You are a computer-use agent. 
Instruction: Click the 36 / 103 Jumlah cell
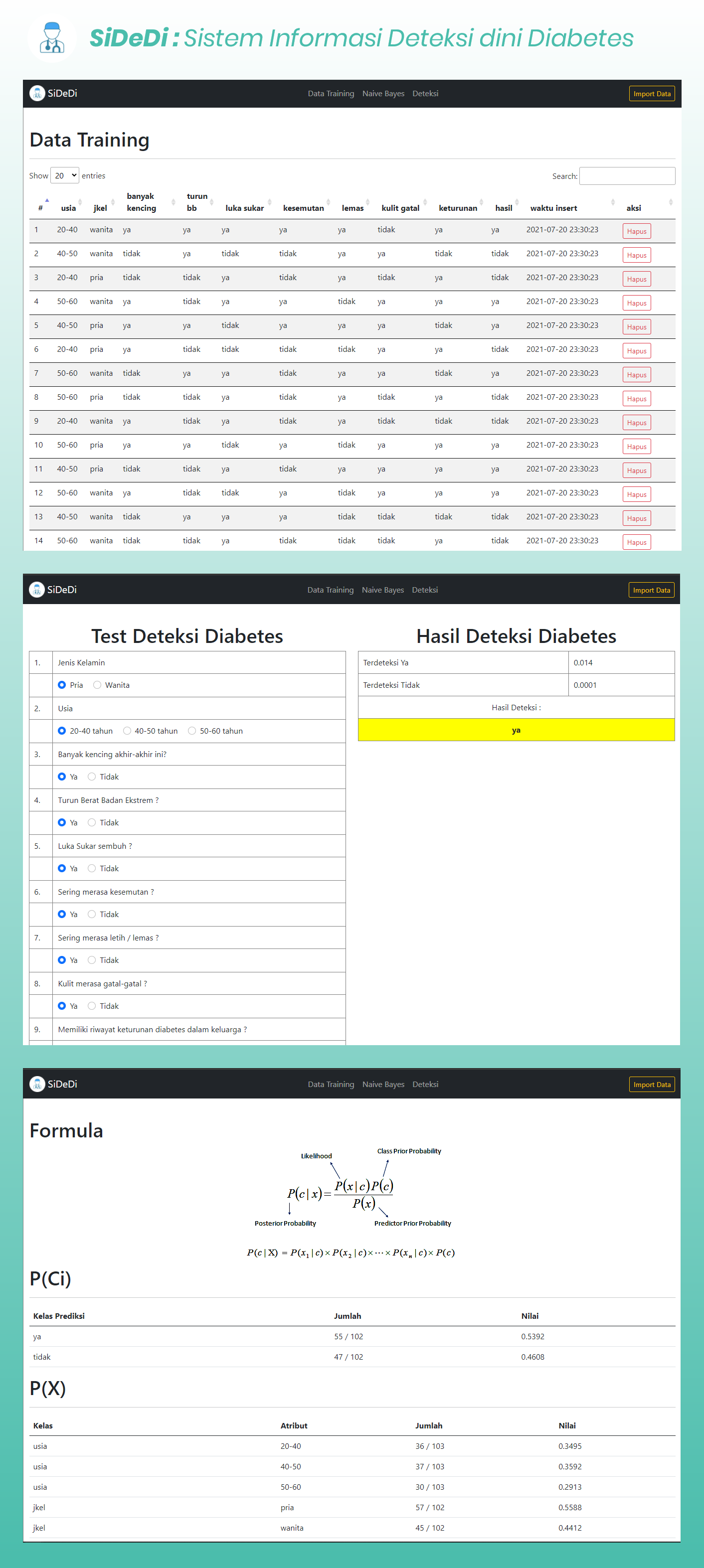430,1446
